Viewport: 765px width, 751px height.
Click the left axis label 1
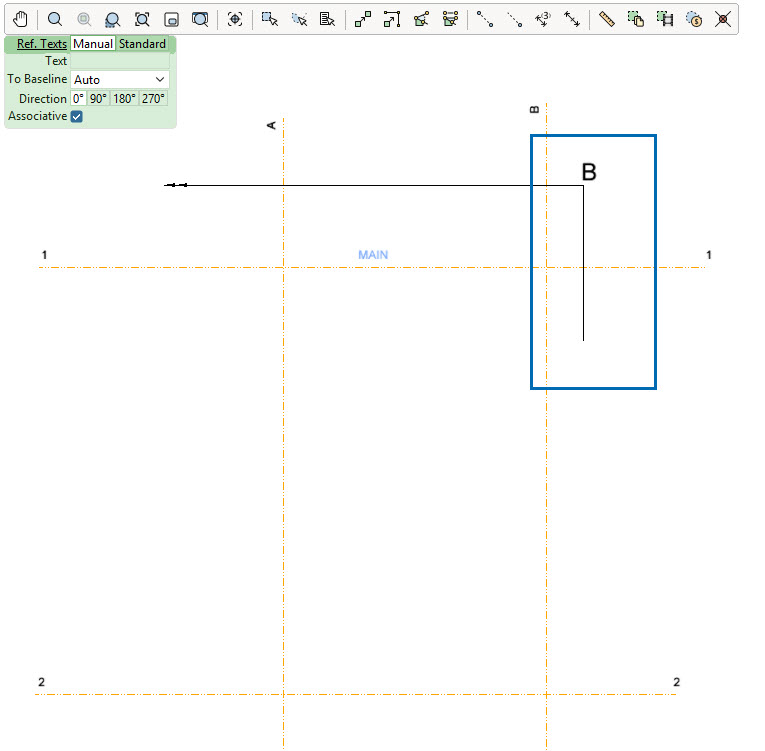[x=44, y=255]
